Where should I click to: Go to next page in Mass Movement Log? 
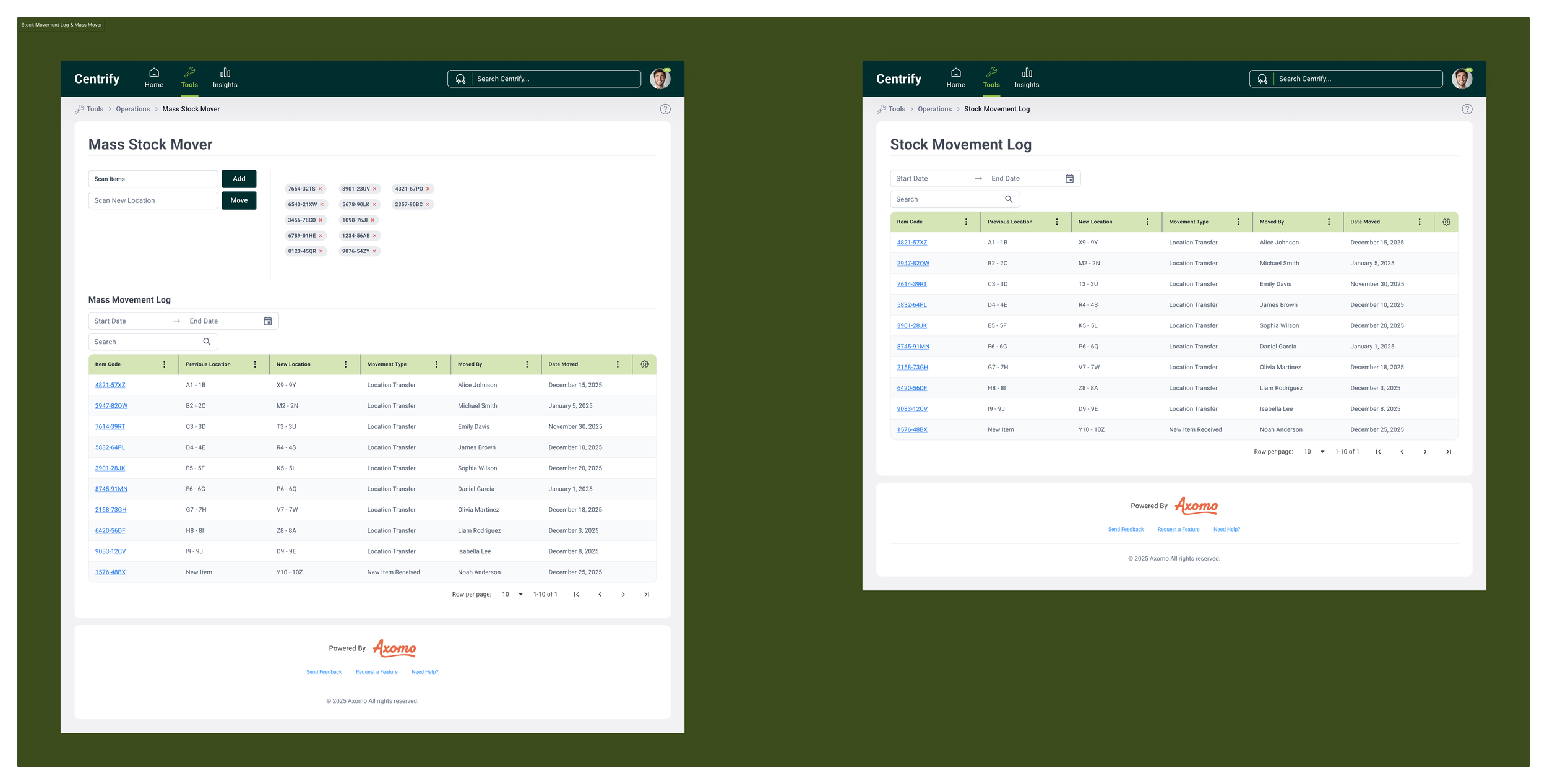click(623, 594)
